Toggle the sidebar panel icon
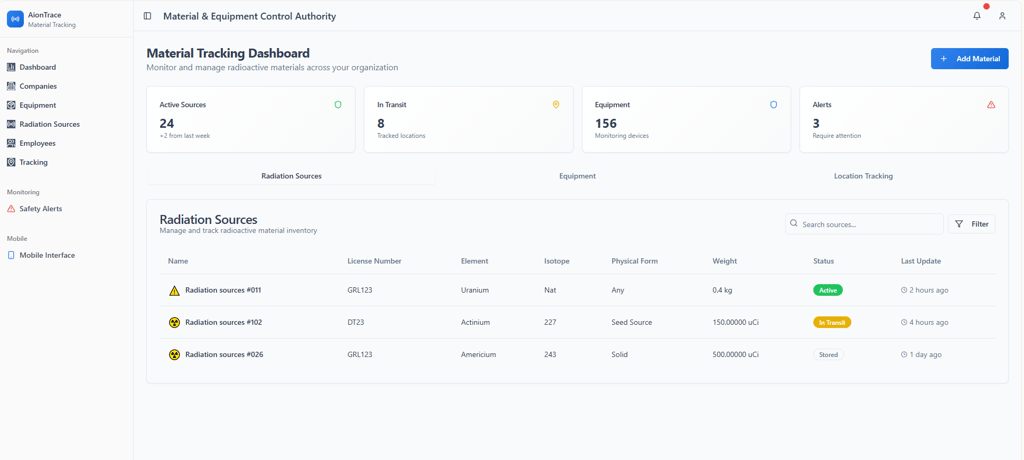Screen dimensions: 1024x460 click(147, 16)
